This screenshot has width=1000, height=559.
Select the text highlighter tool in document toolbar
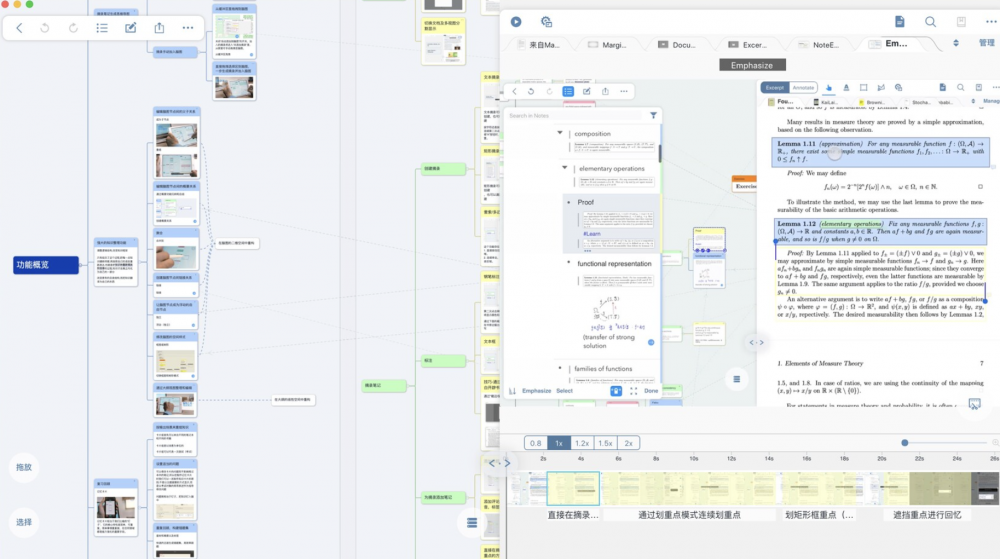point(846,87)
